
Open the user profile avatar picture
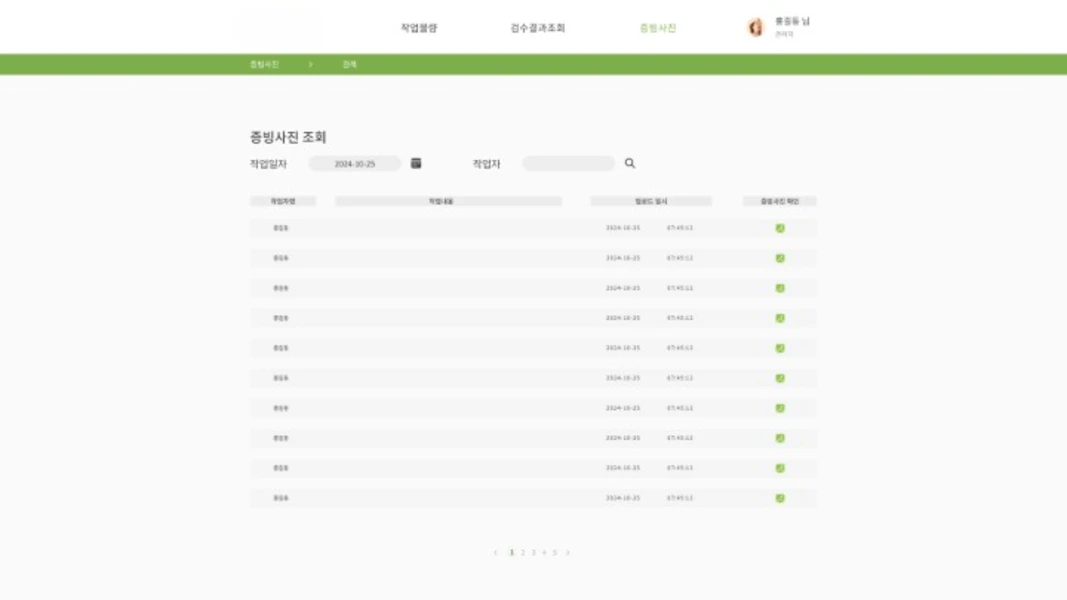click(755, 27)
